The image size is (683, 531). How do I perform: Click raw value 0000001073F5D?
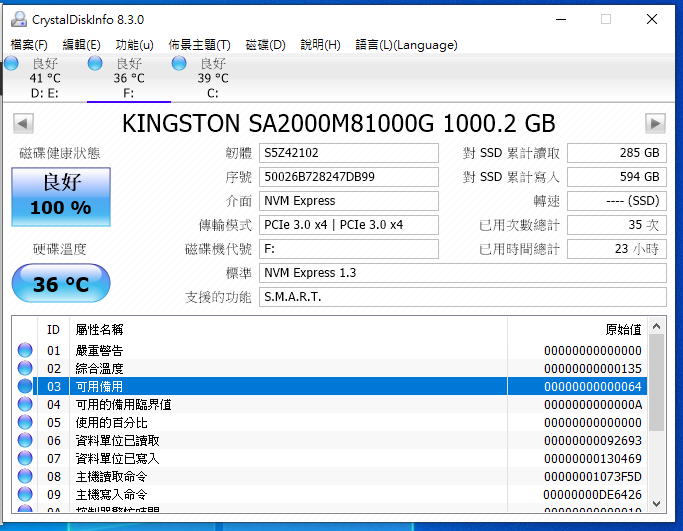coord(593,477)
